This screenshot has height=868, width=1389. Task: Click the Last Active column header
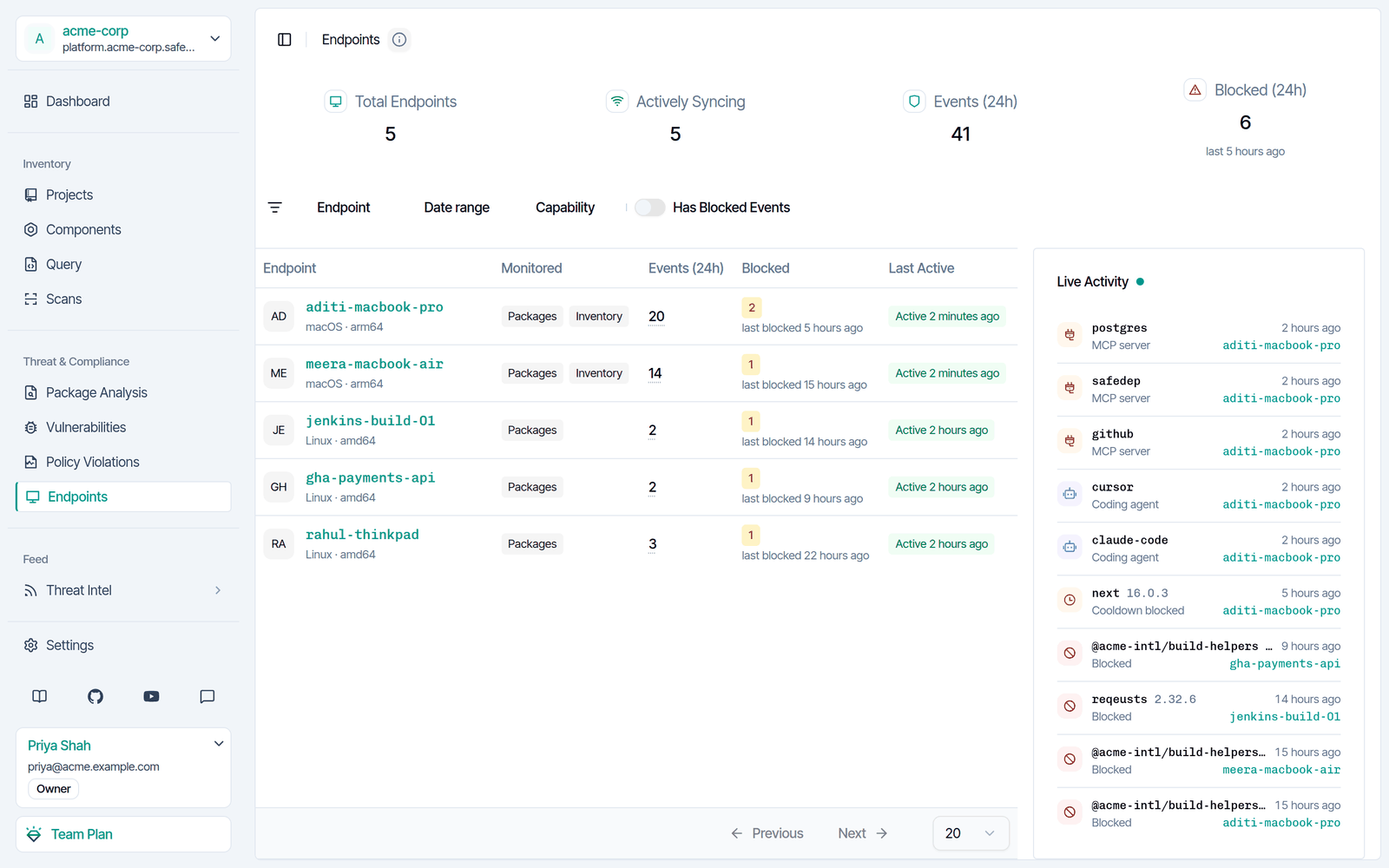[x=921, y=268]
